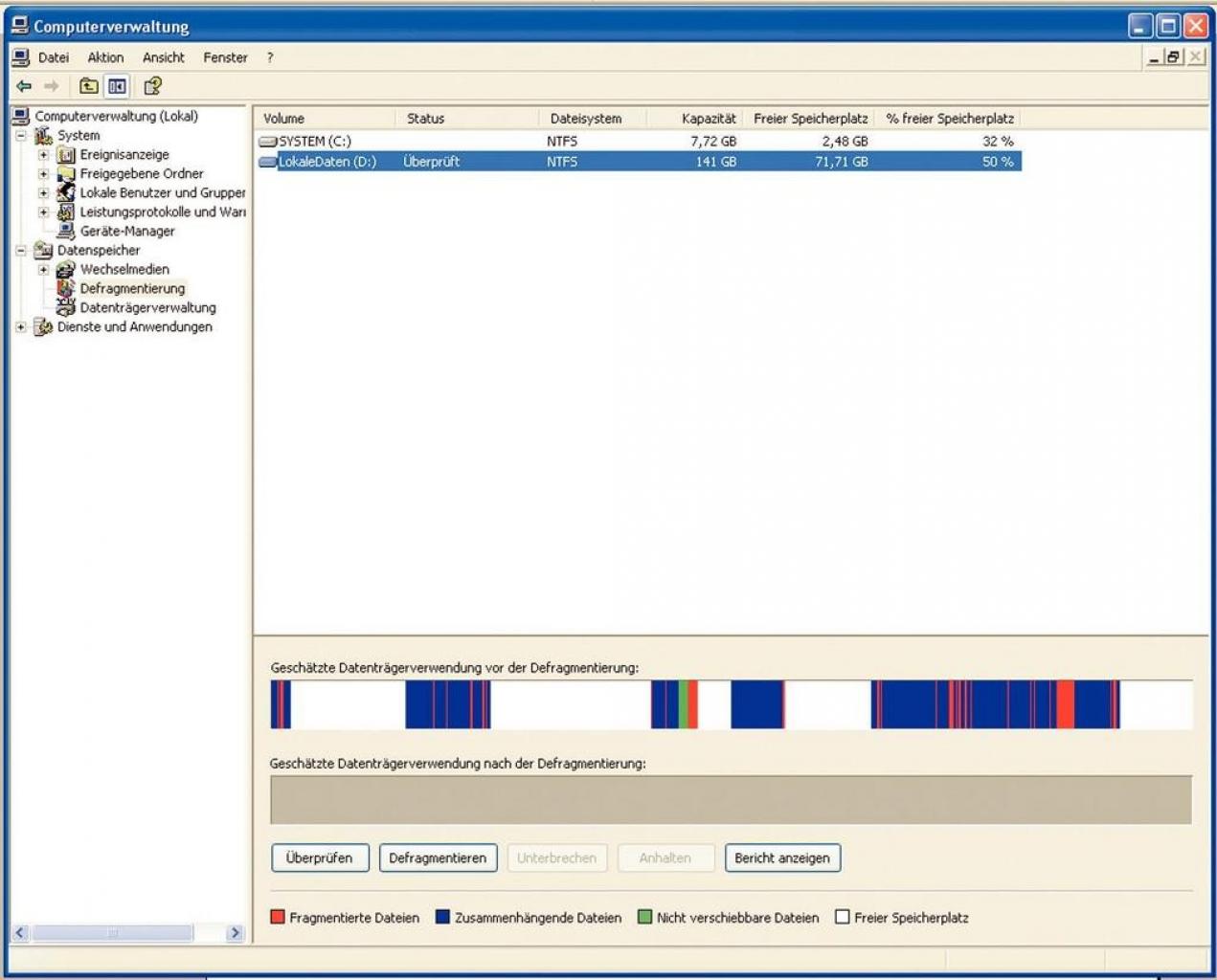The width and height of the screenshot is (1217, 980).
Task: Open the Fenster menu
Action: (x=225, y=57)
